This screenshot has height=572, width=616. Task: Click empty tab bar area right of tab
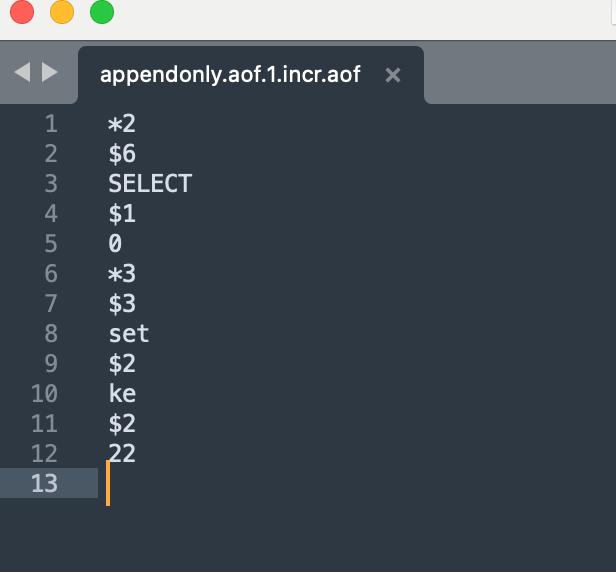click(x=521, y=73)
